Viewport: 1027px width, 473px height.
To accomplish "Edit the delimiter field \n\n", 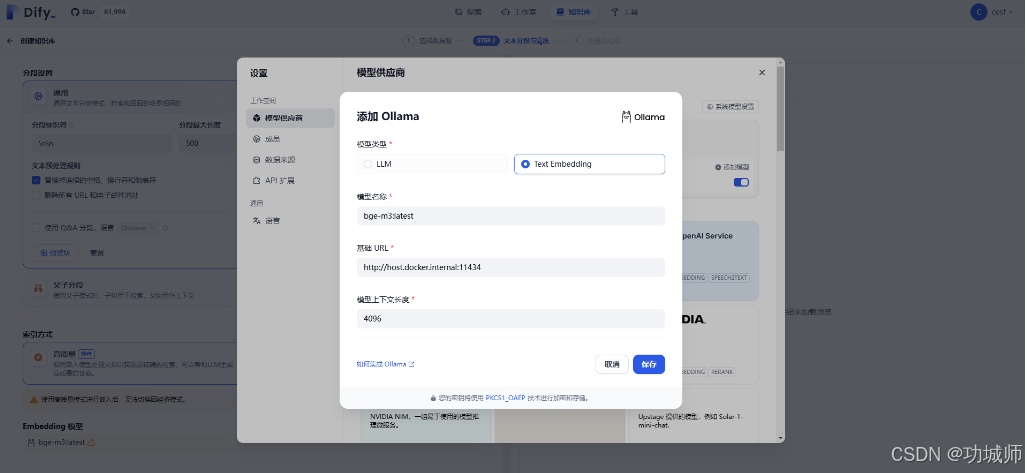I will pyautogui.click(x=102, y=143).
